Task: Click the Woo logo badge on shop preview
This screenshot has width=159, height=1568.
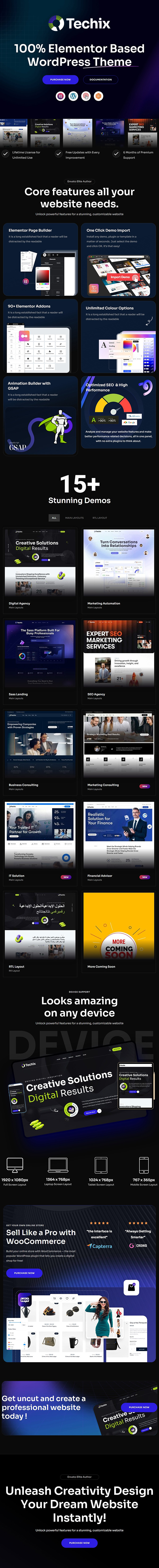Action: (24, 1300)
